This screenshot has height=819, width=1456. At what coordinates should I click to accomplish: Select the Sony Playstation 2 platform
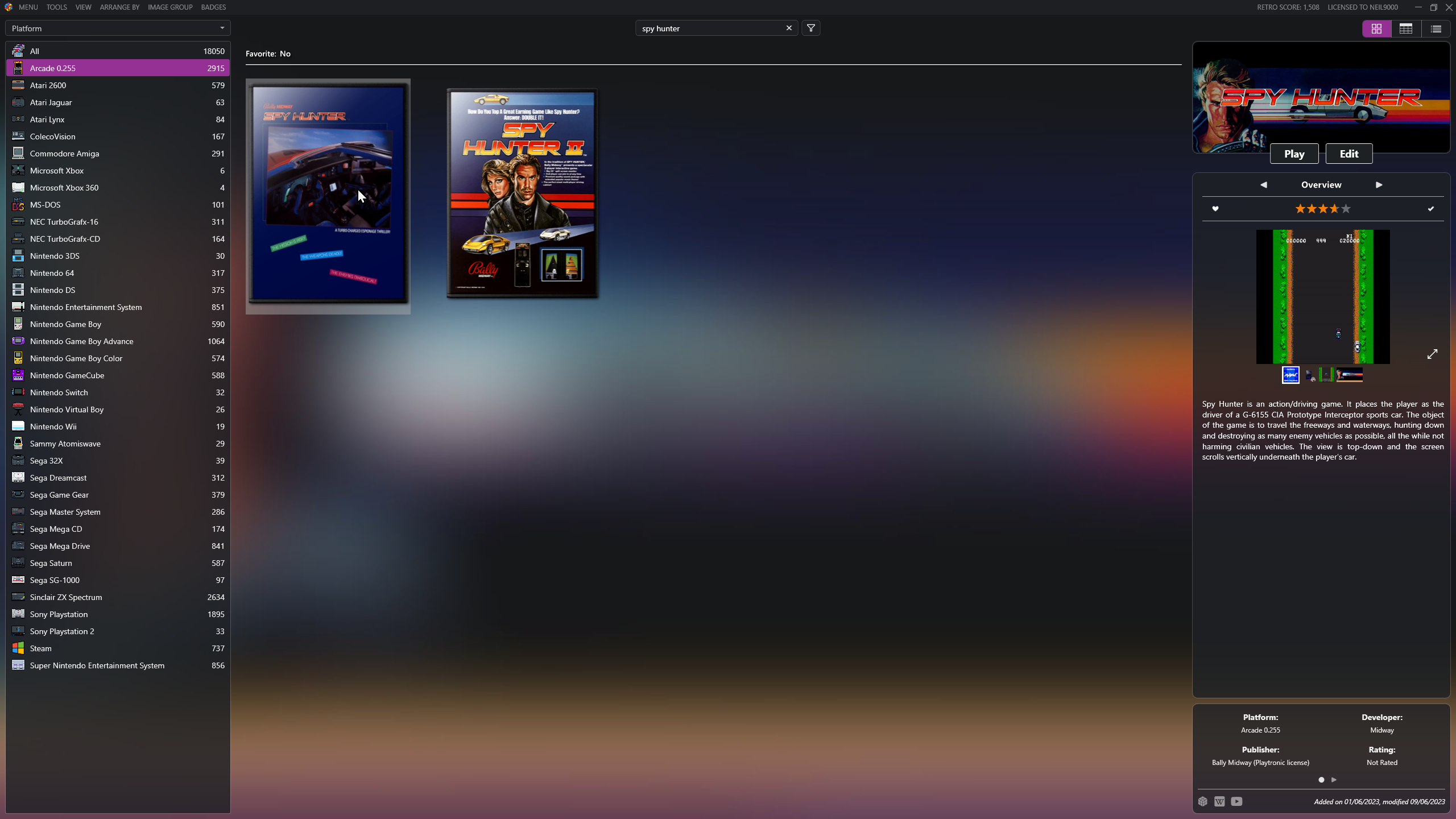[x=118, y=631]
